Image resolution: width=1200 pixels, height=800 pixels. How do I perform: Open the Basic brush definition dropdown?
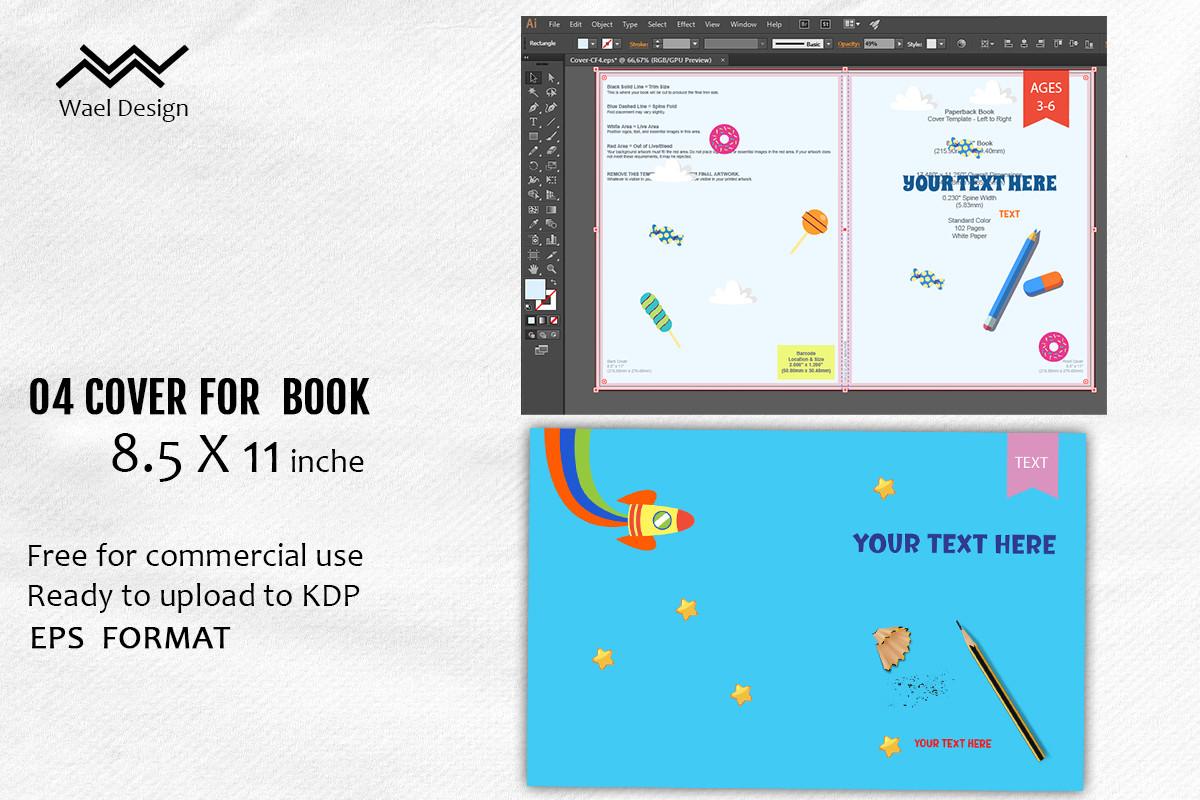click(828, 44)
